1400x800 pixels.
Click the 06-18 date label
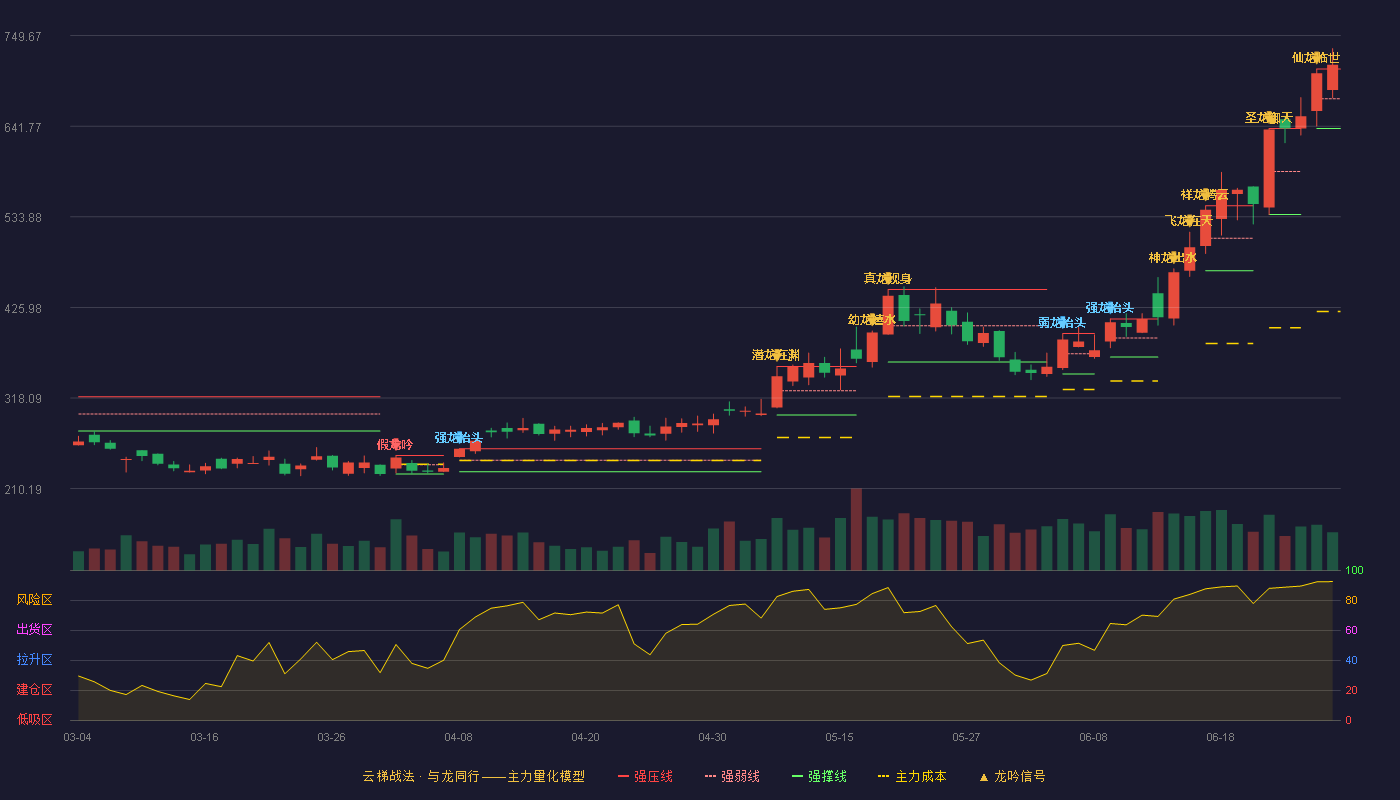click(x=1220, y=737)
